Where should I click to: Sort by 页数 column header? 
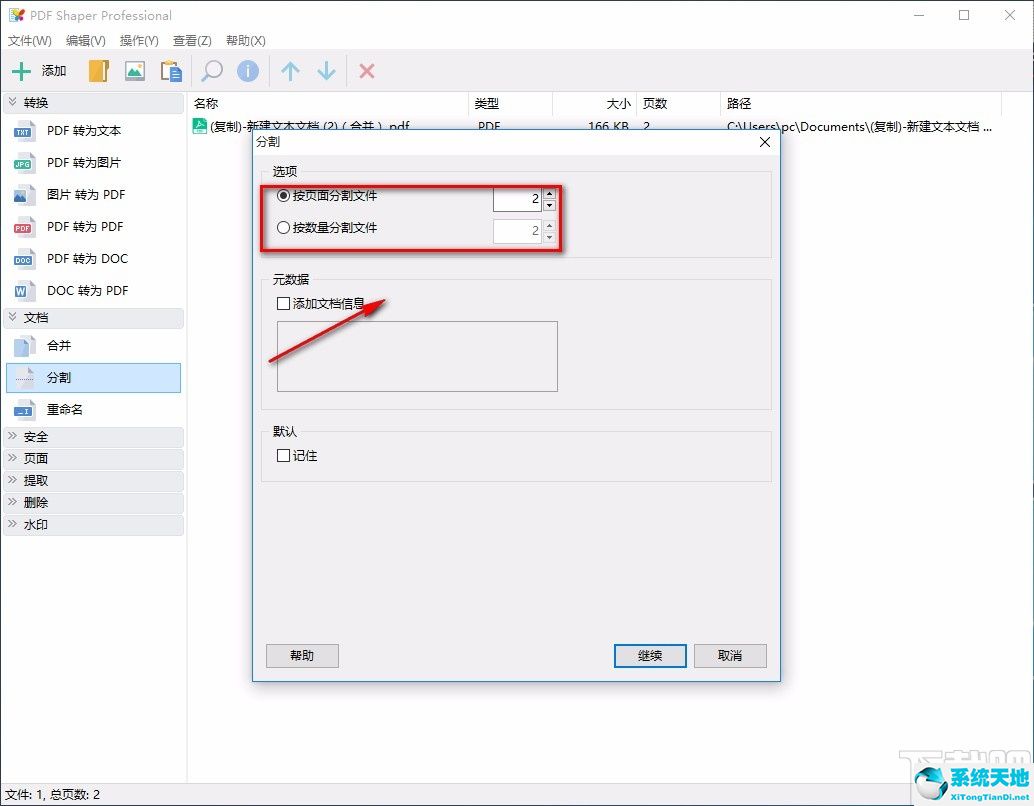679,104
